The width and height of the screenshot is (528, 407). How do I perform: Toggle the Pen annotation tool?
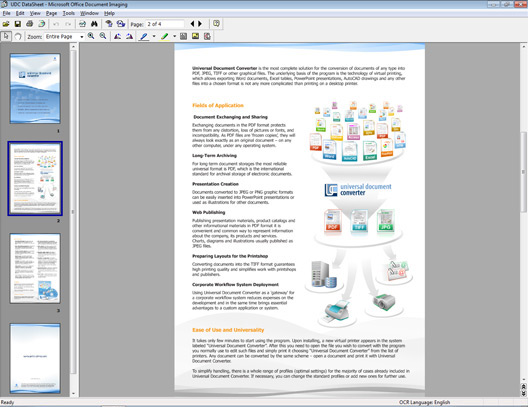tap(144, 36)
